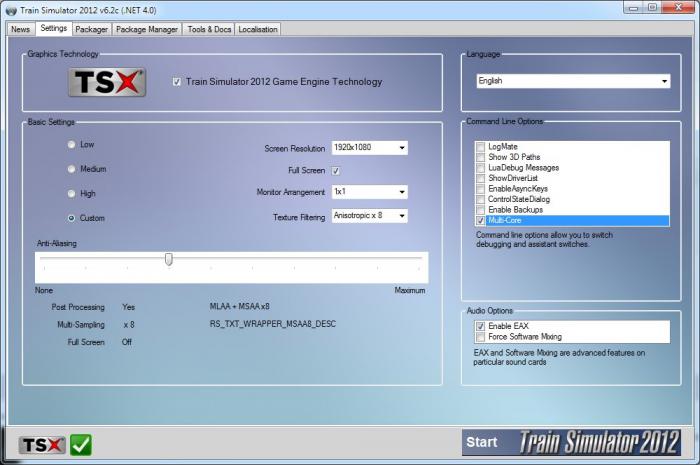This screenshot has width=700, height=465.
Task: Maximize the Train Simulator window
Action: click(652, 8)
